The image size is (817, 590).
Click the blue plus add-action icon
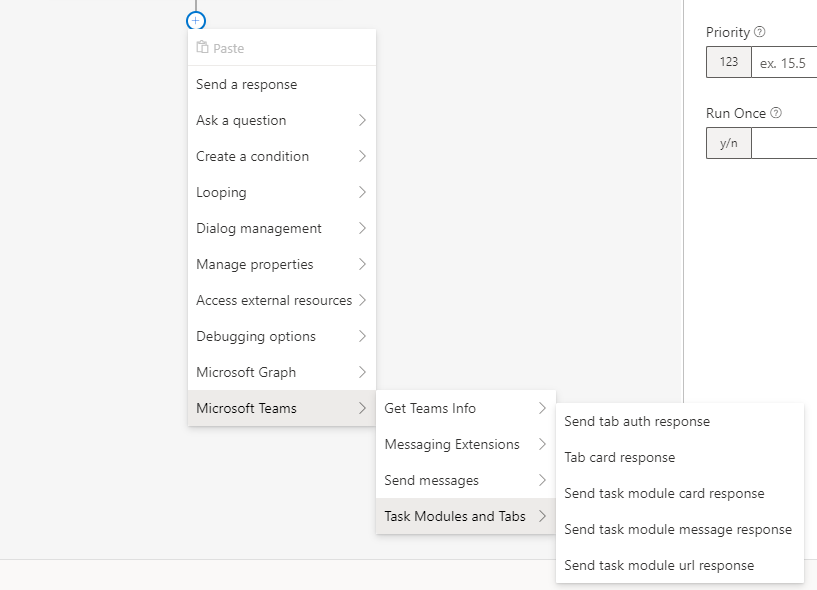196,21
